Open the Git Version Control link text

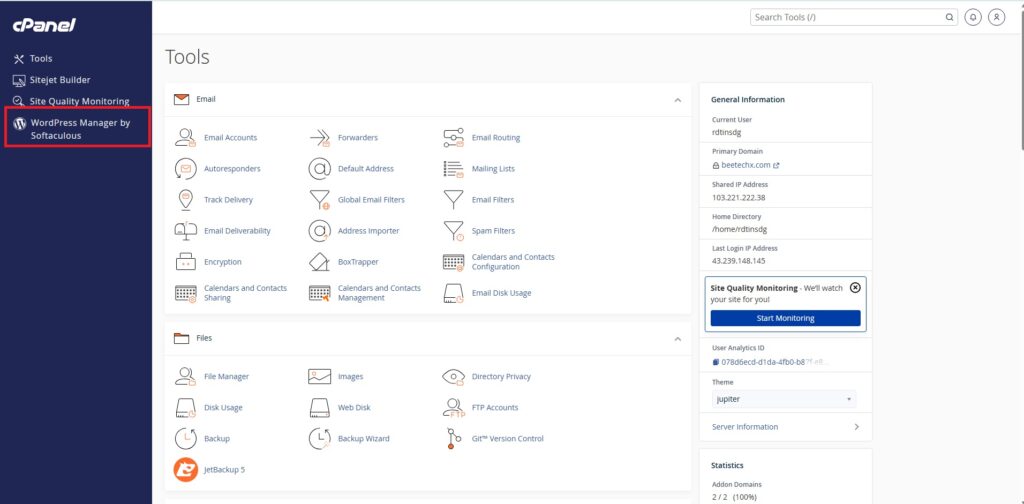tap(507, 439)
